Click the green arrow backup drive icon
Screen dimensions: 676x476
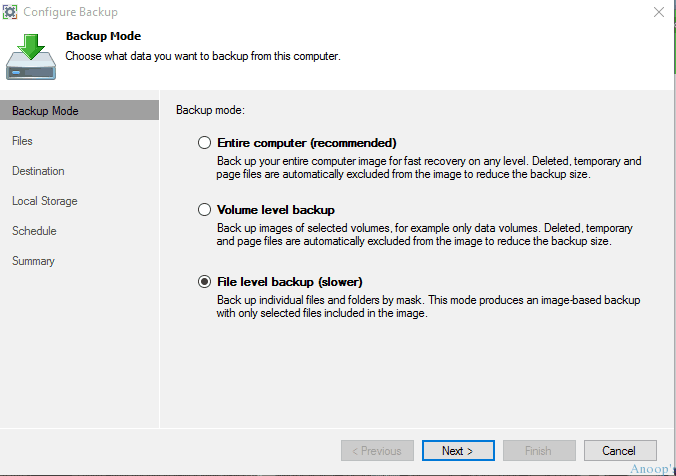(x=31, y=57)
